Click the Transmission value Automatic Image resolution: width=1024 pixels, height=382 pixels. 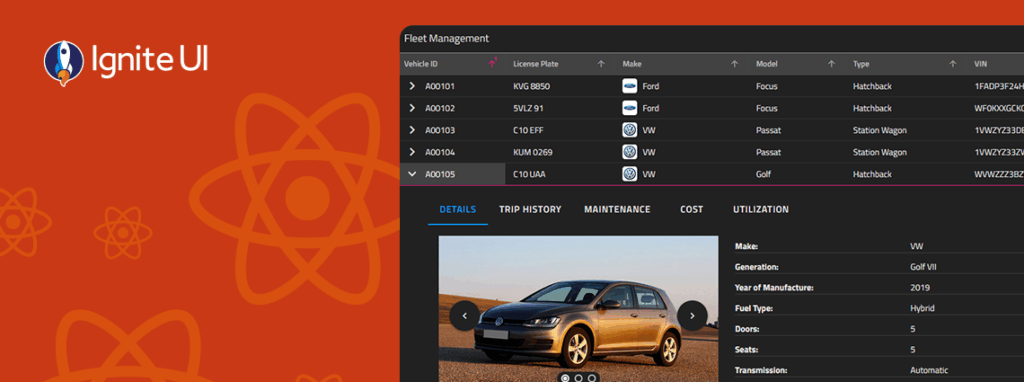(929, 370)
